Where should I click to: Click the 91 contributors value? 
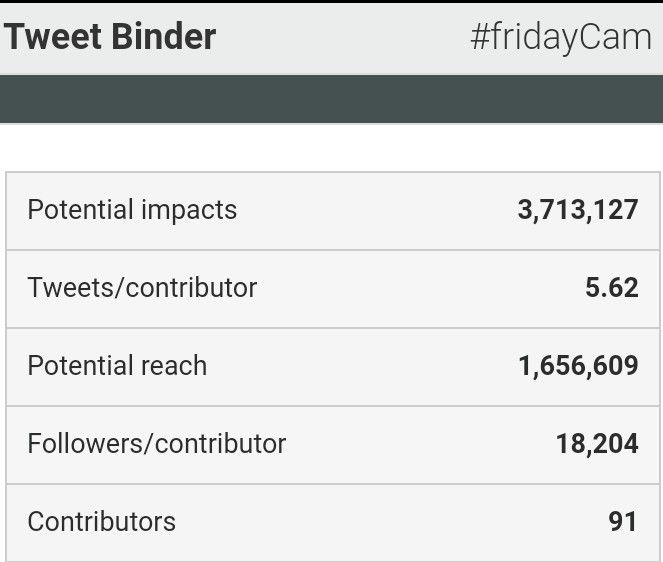coord(622,522)
